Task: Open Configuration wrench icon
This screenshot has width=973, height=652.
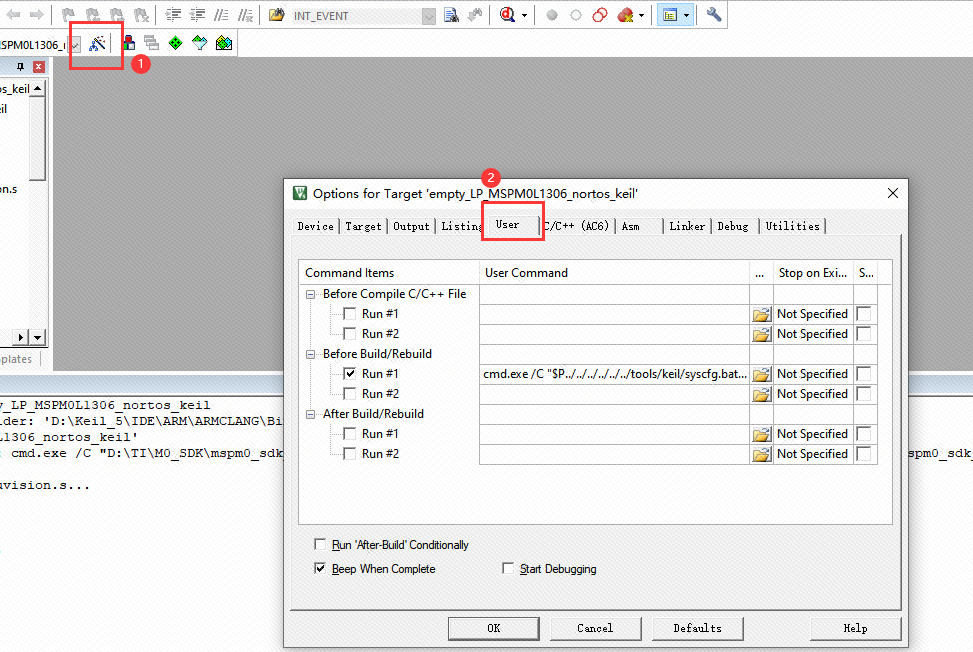Action: click(714, 14)
